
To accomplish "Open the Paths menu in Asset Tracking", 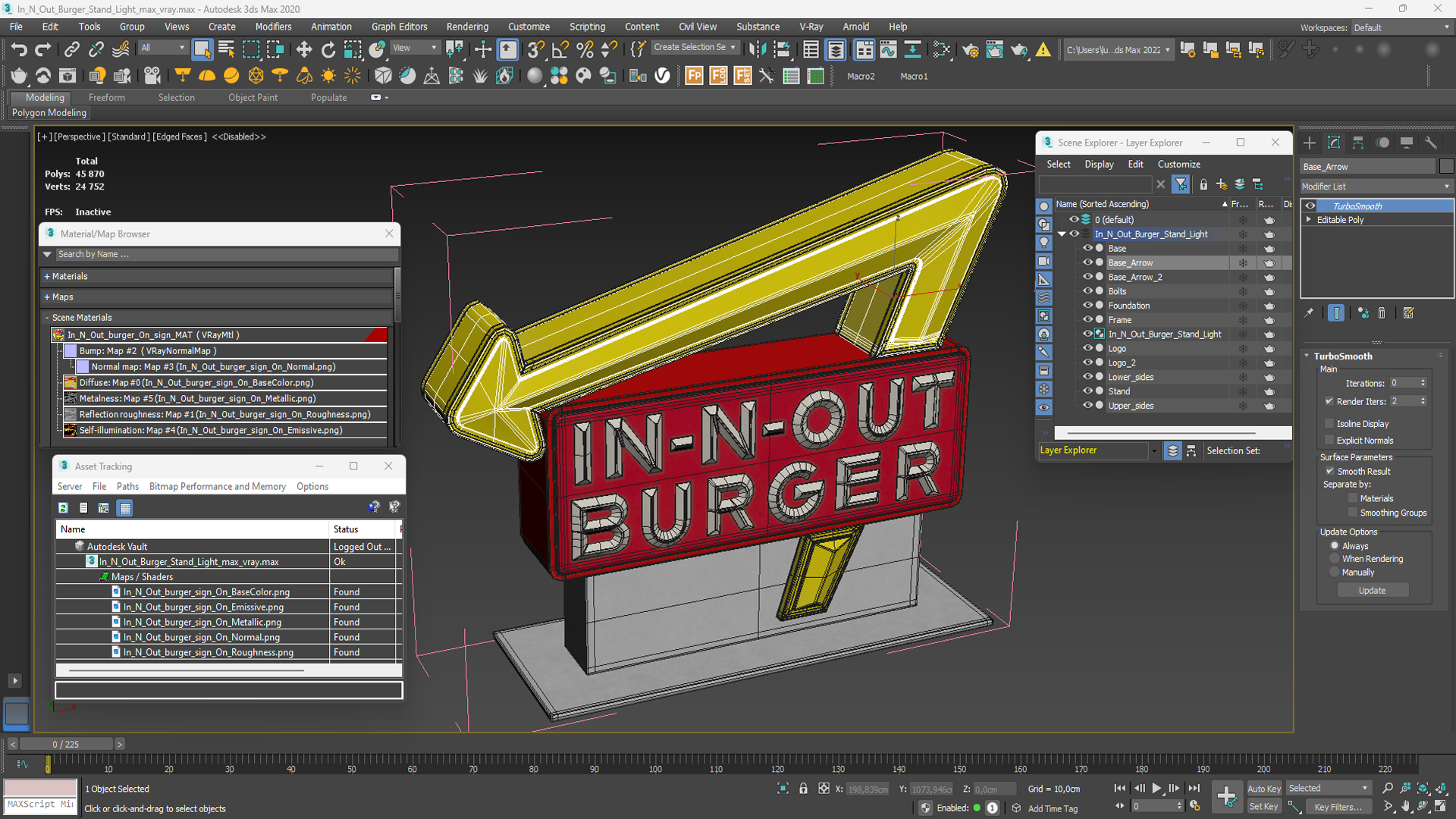I will click(127, 487).
